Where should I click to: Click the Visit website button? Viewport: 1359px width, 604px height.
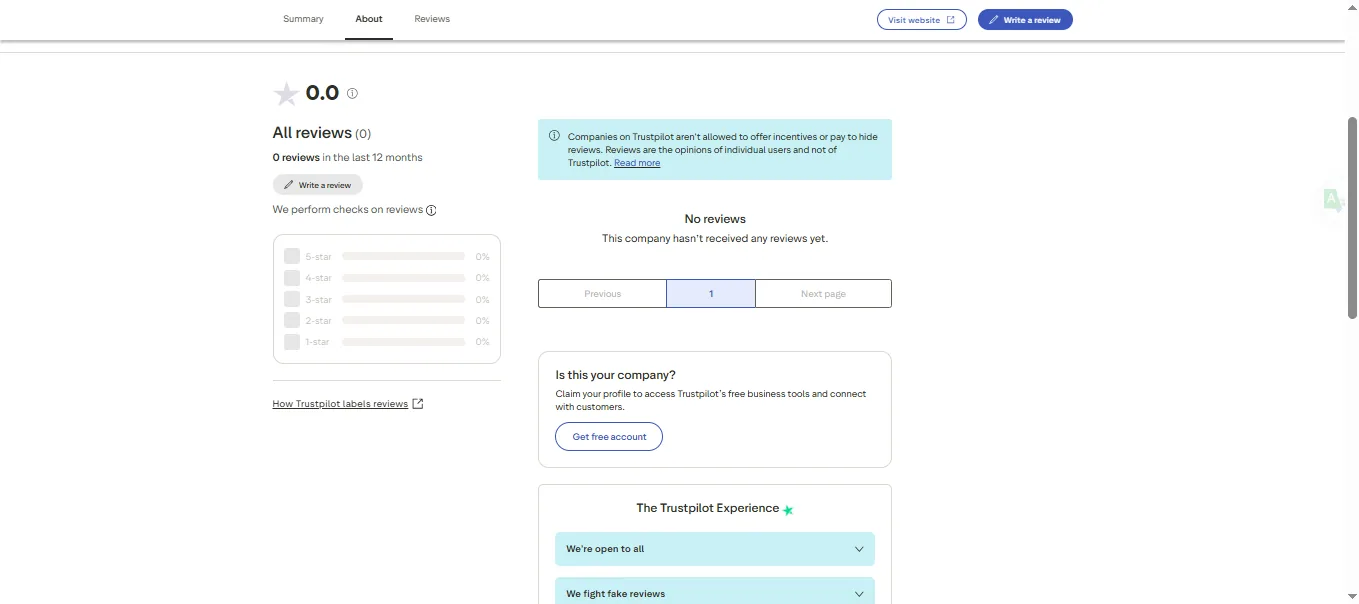click(921, 20)
